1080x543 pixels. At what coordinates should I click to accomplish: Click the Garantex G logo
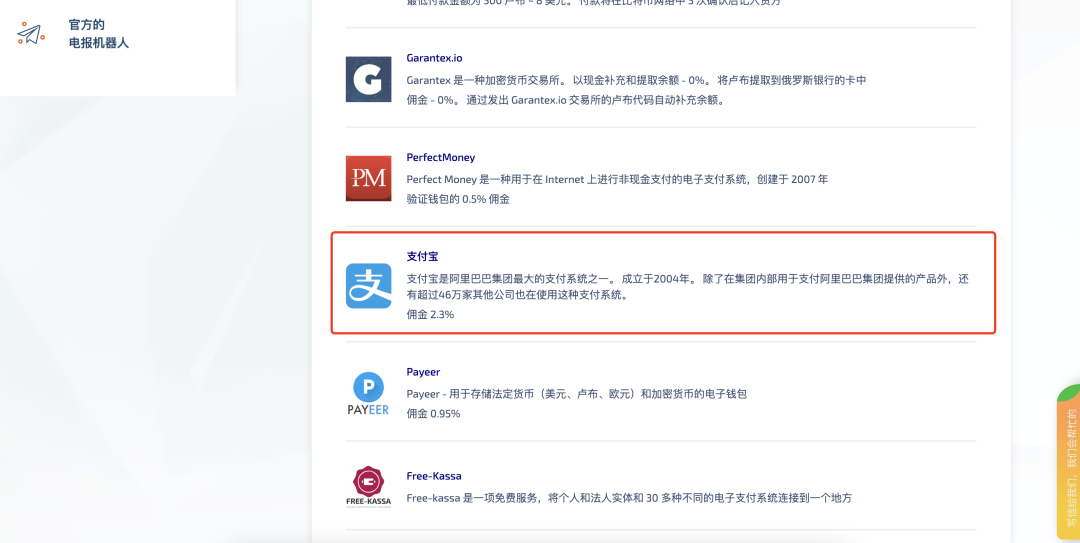point(368,79)
